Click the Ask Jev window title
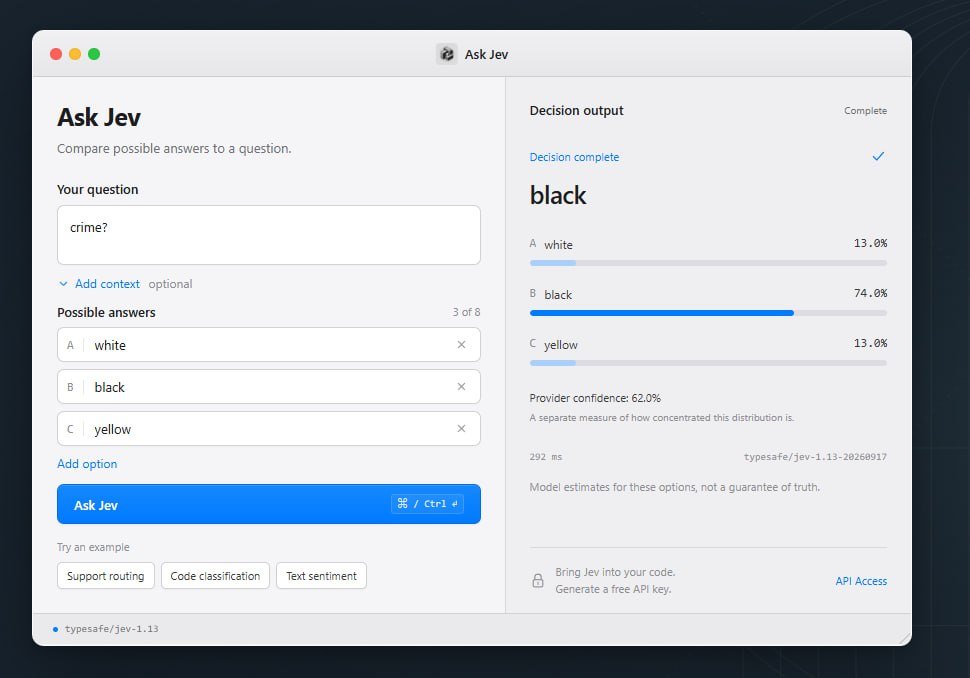Image resolution: width=970 pixels, height=678 pixels. (486, 54)
